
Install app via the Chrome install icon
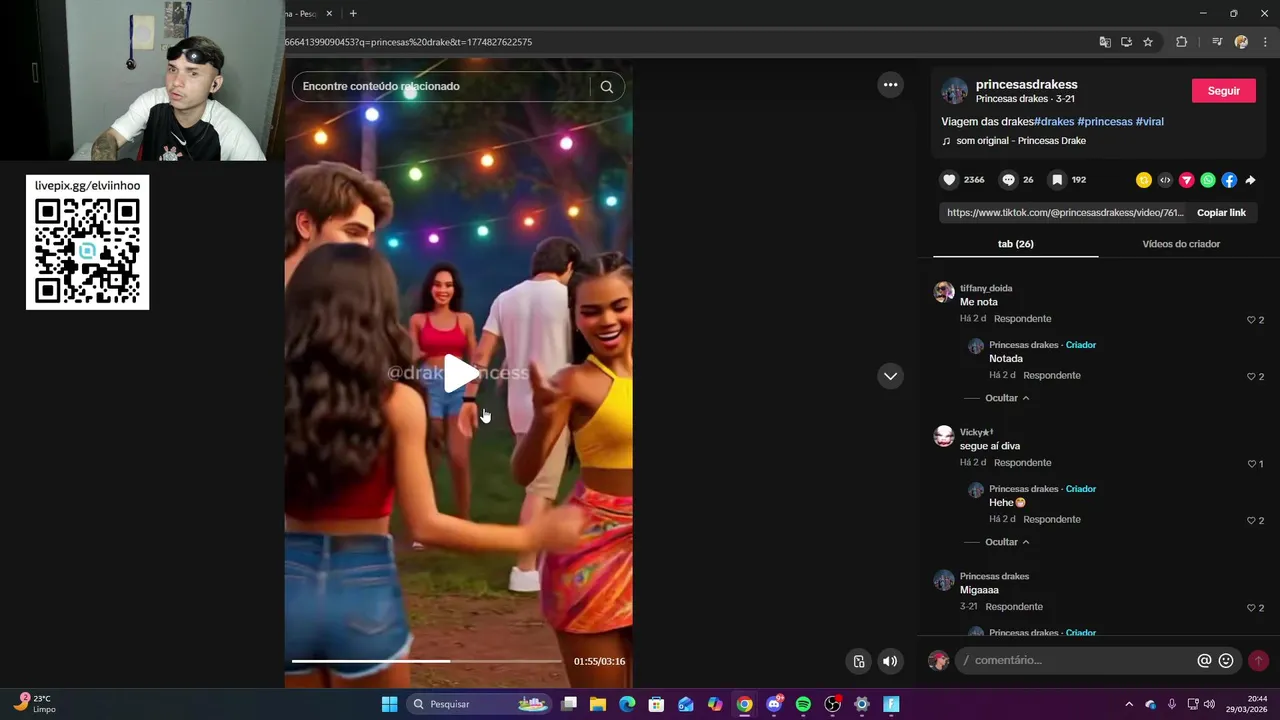1126,42
